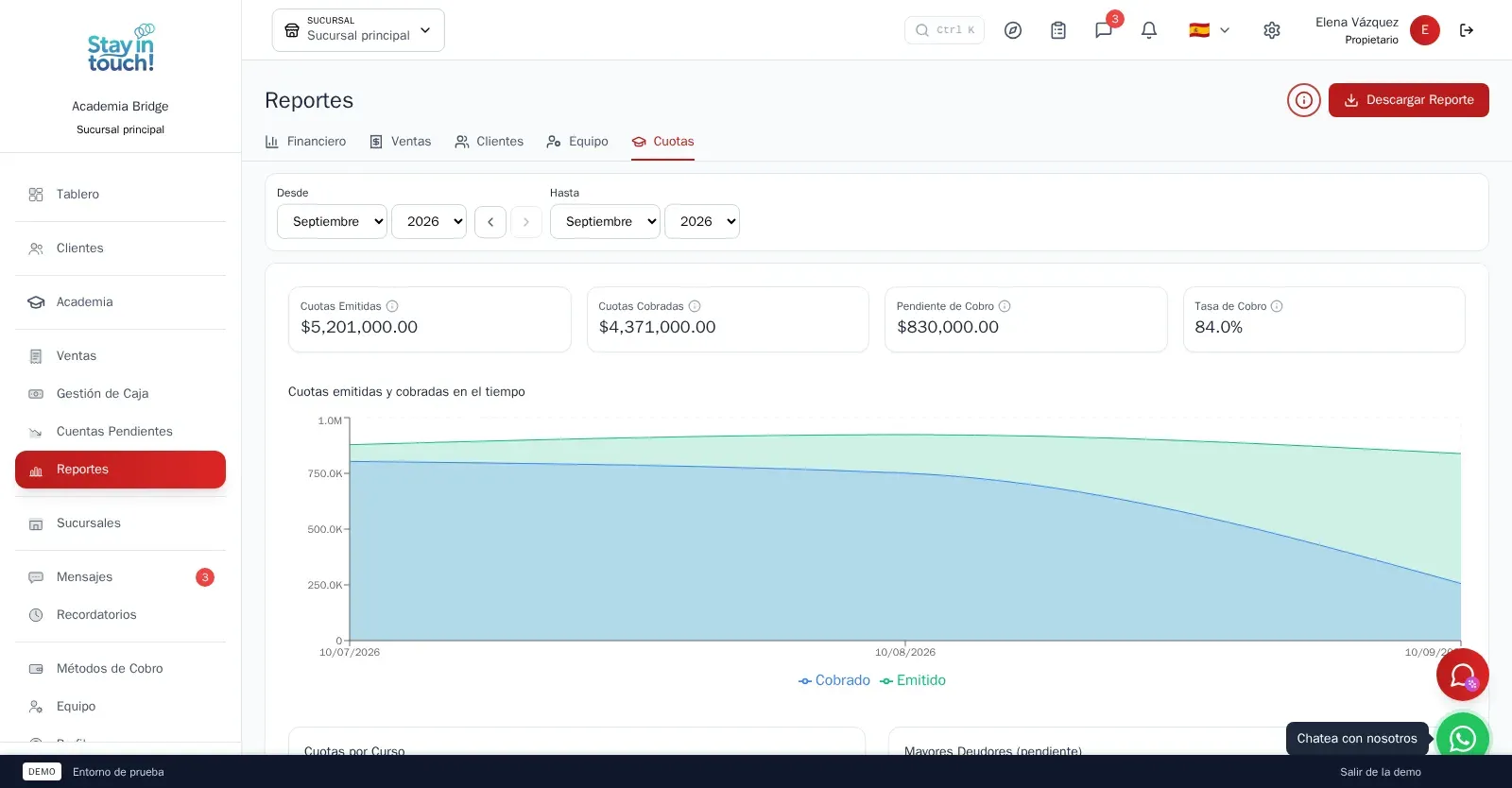Switch to the Equipo reports tab
1512x788 pixels.
[577, 142]
